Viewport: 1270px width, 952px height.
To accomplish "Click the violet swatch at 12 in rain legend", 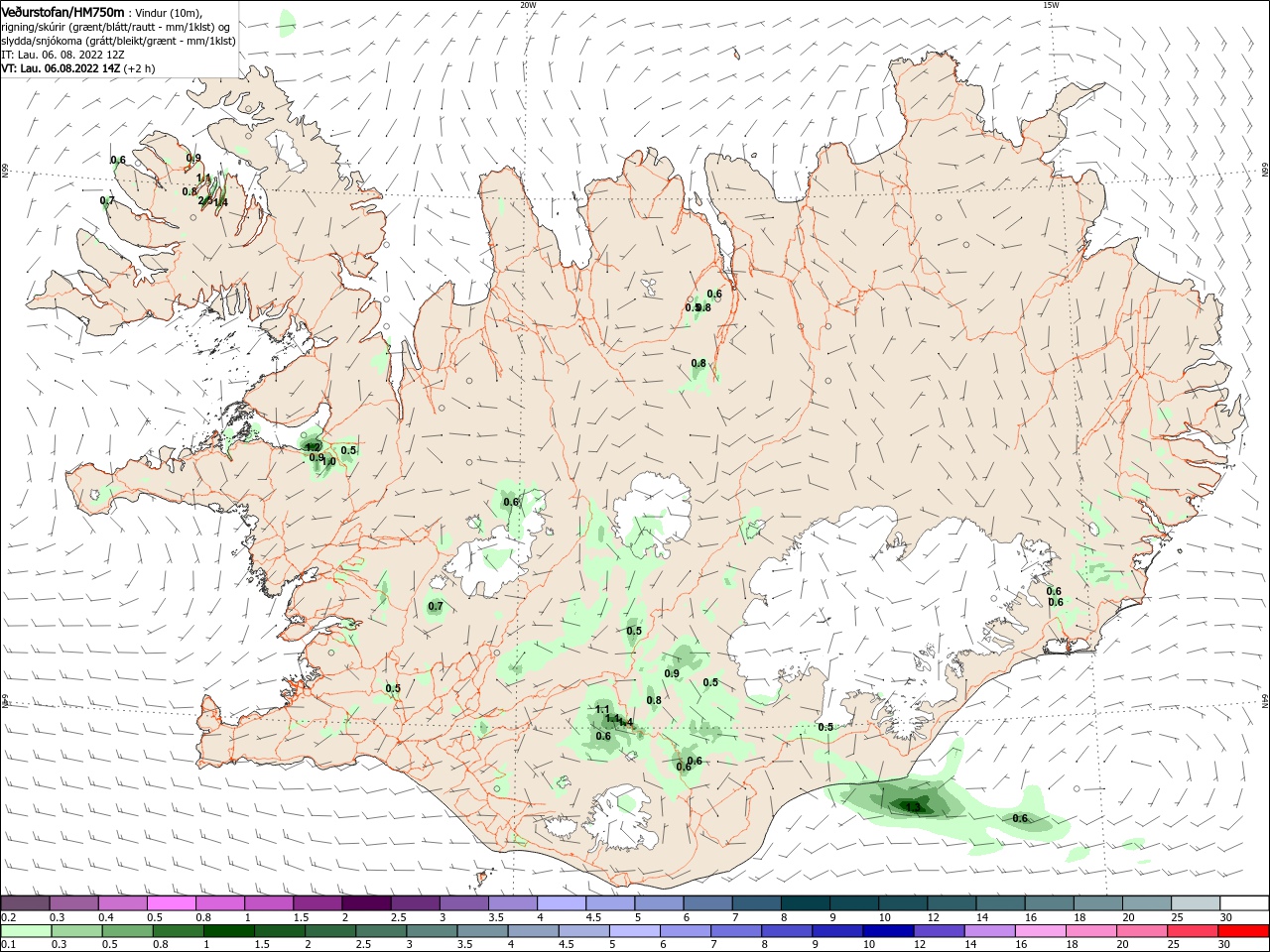I will 938,931.
